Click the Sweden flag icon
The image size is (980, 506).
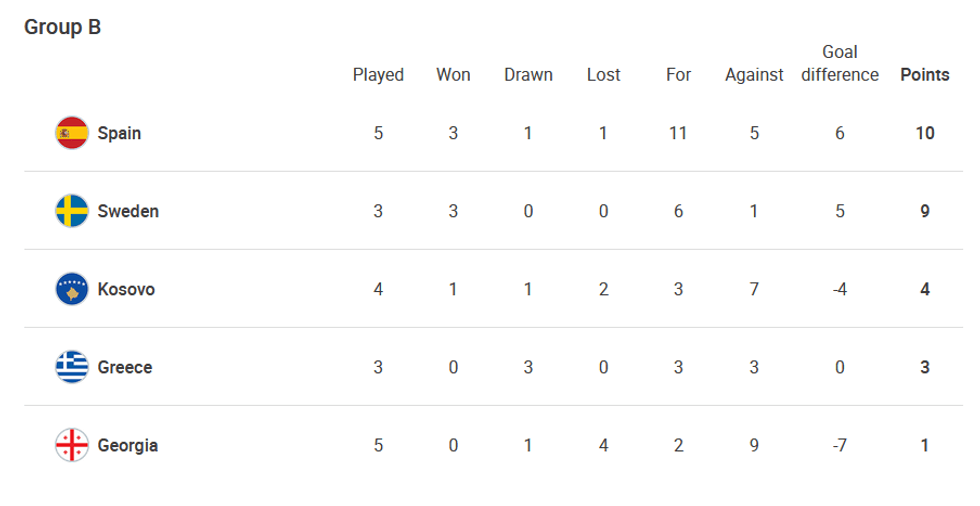pyautogui.click(x=72, y=211)
